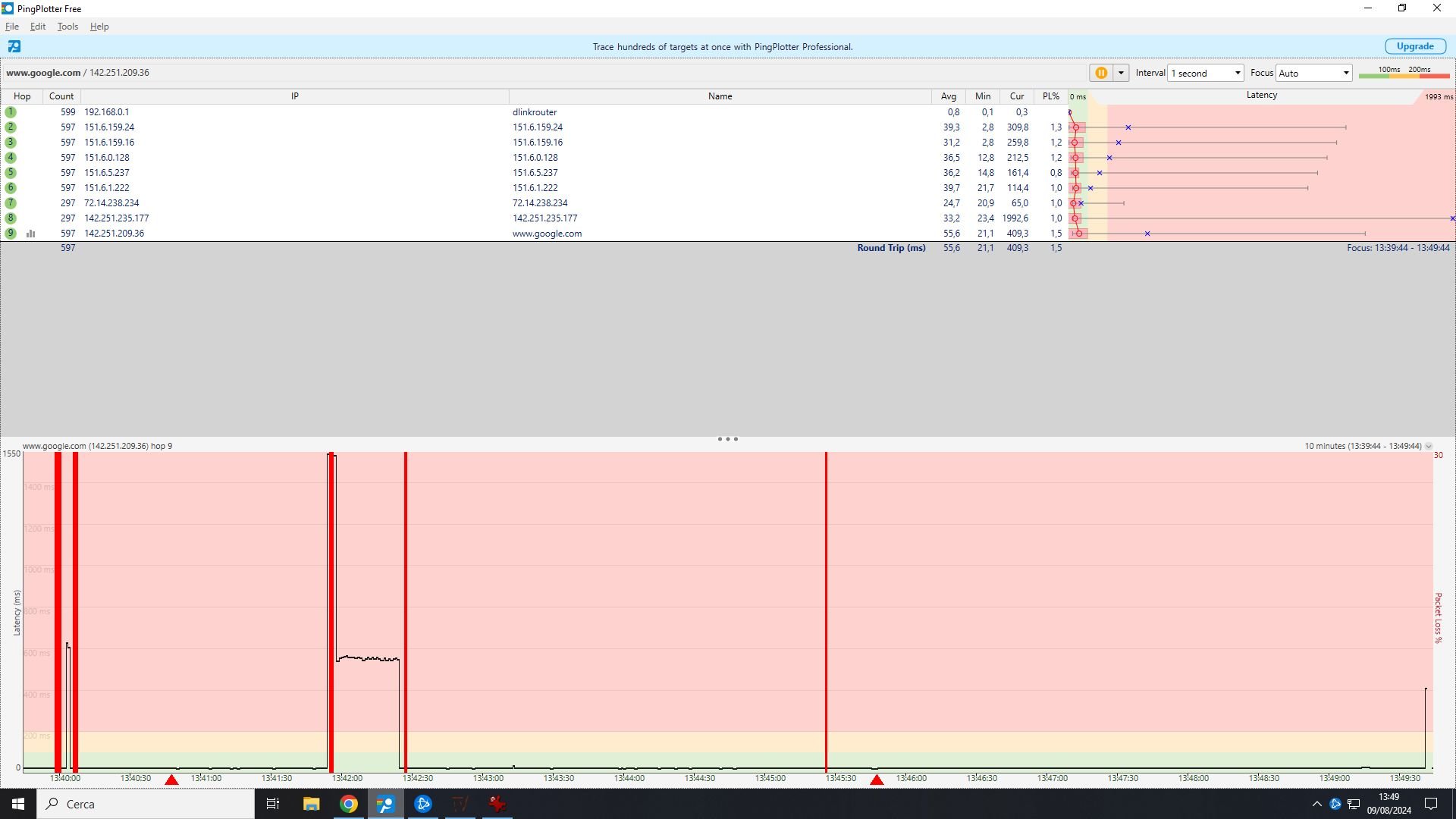The width and height of the screenshot is (1456, 819).
Task: Open Task View in the taskbar
Action: pos(273,804)
